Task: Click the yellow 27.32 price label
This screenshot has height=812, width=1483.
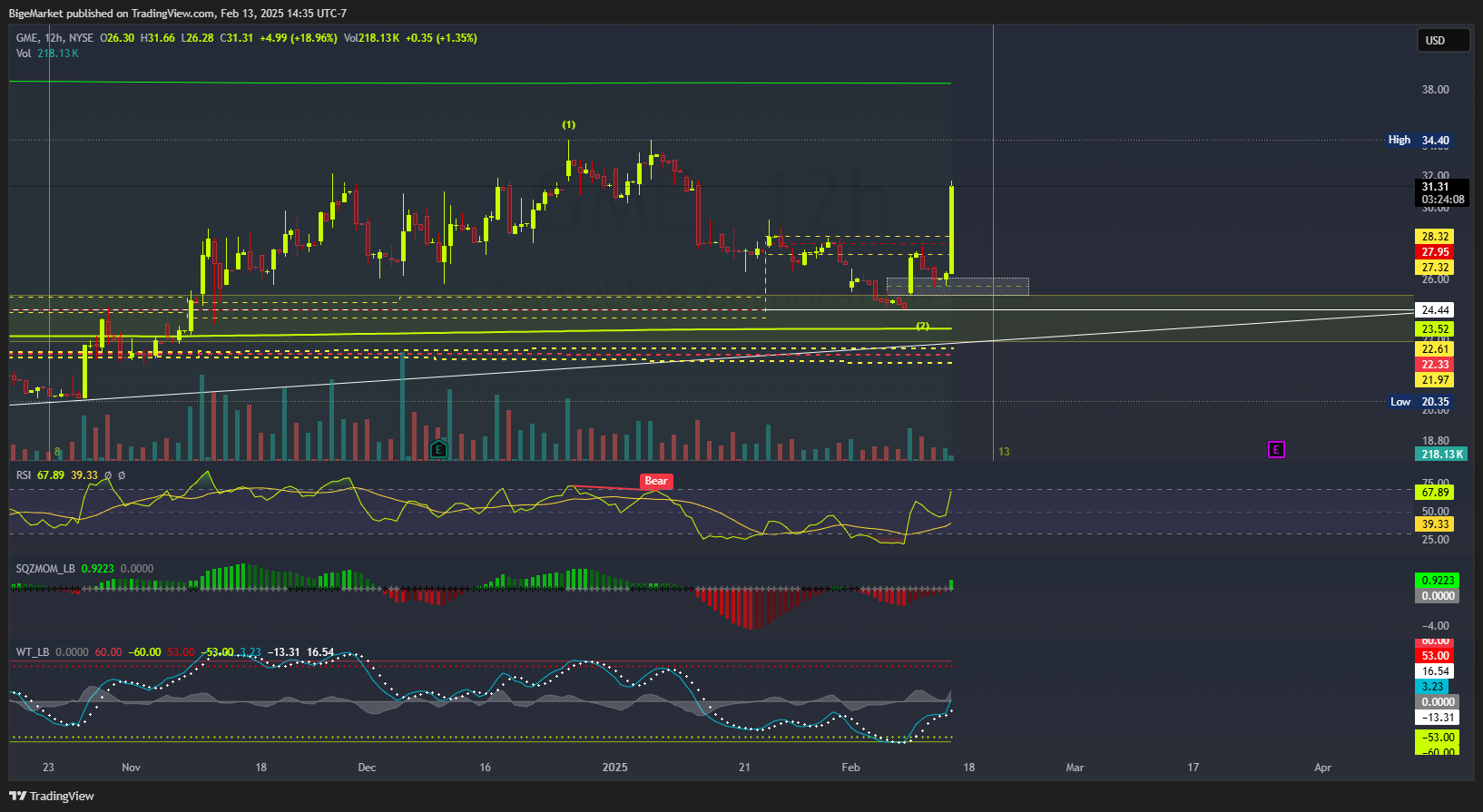Action: click(x=1434, y=268)
